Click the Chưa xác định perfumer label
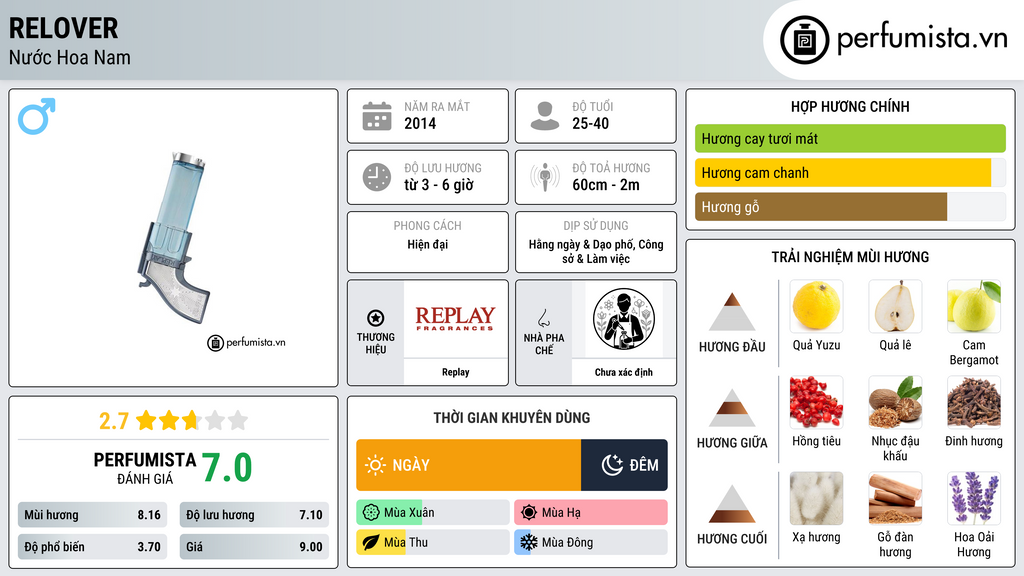This screenshot has height=576, width=1024. (624, 372)
